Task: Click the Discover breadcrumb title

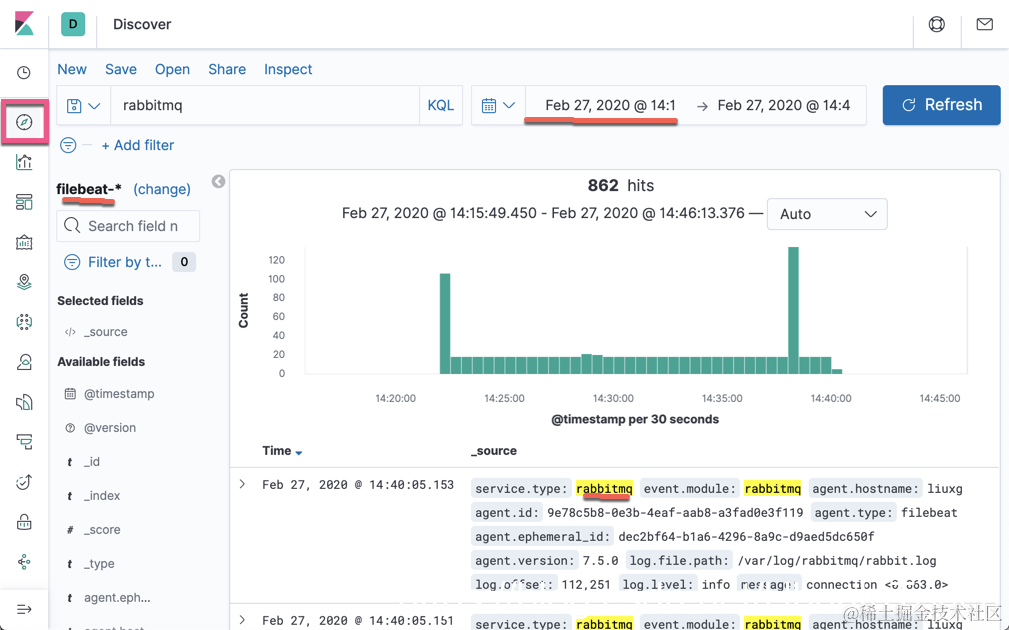Action: pyautogui.click(x=142, y=24)
